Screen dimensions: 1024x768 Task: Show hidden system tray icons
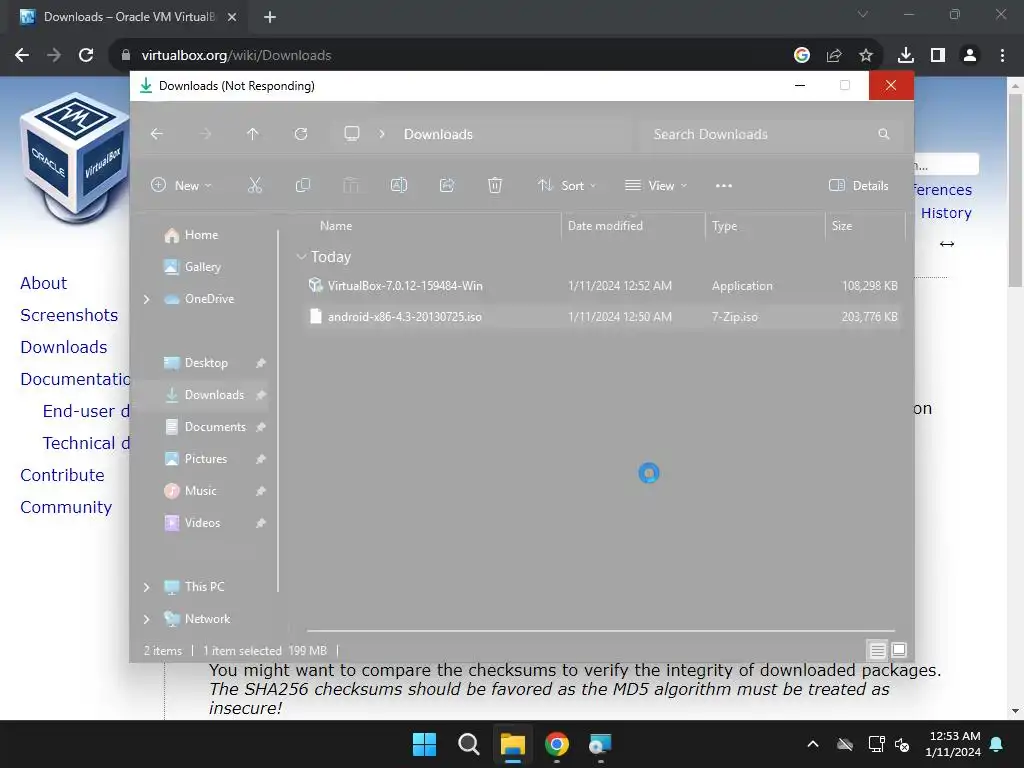(812, 744)
